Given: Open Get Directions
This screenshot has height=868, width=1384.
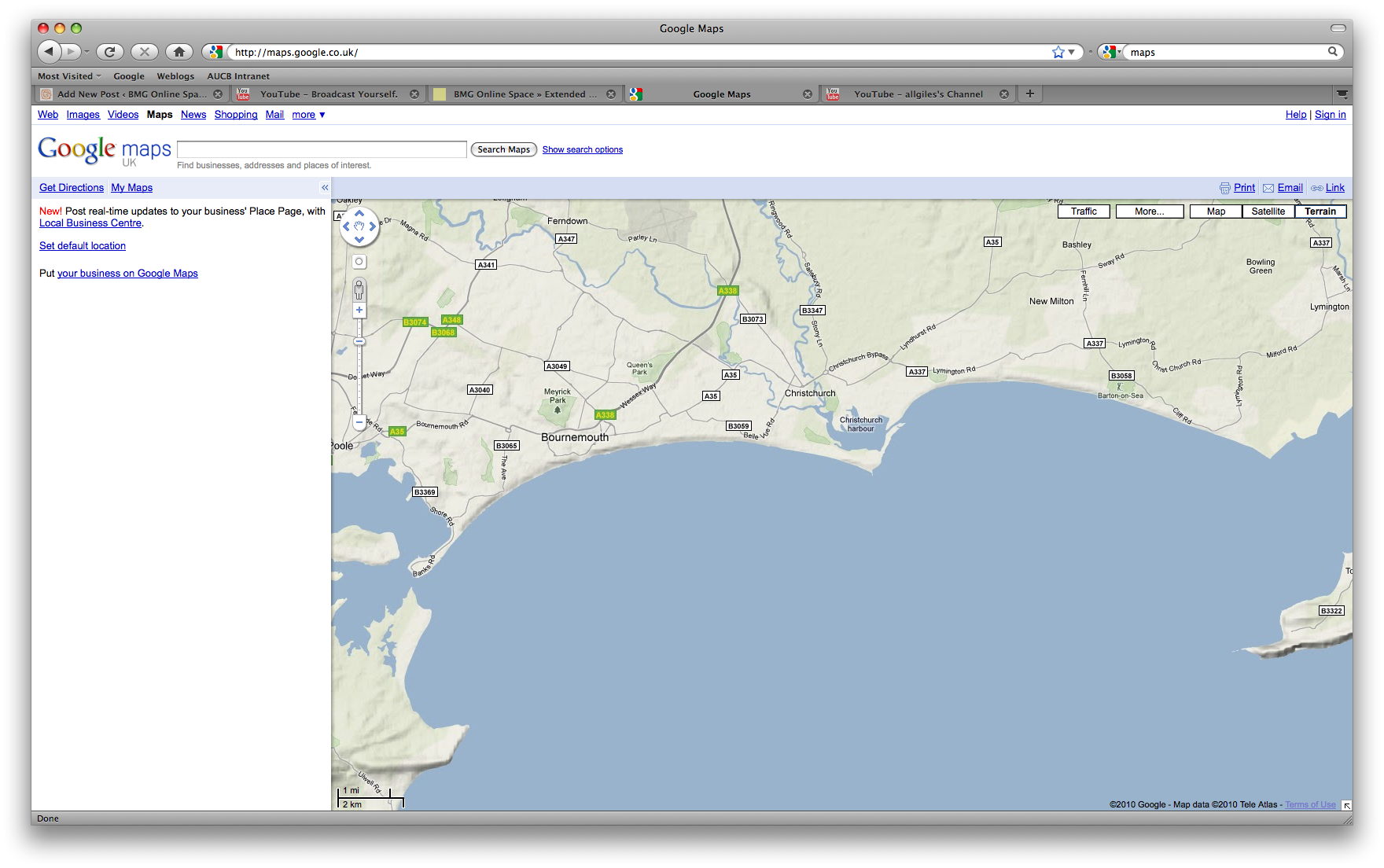Looking at the screenshot, I should pos(72,188).
